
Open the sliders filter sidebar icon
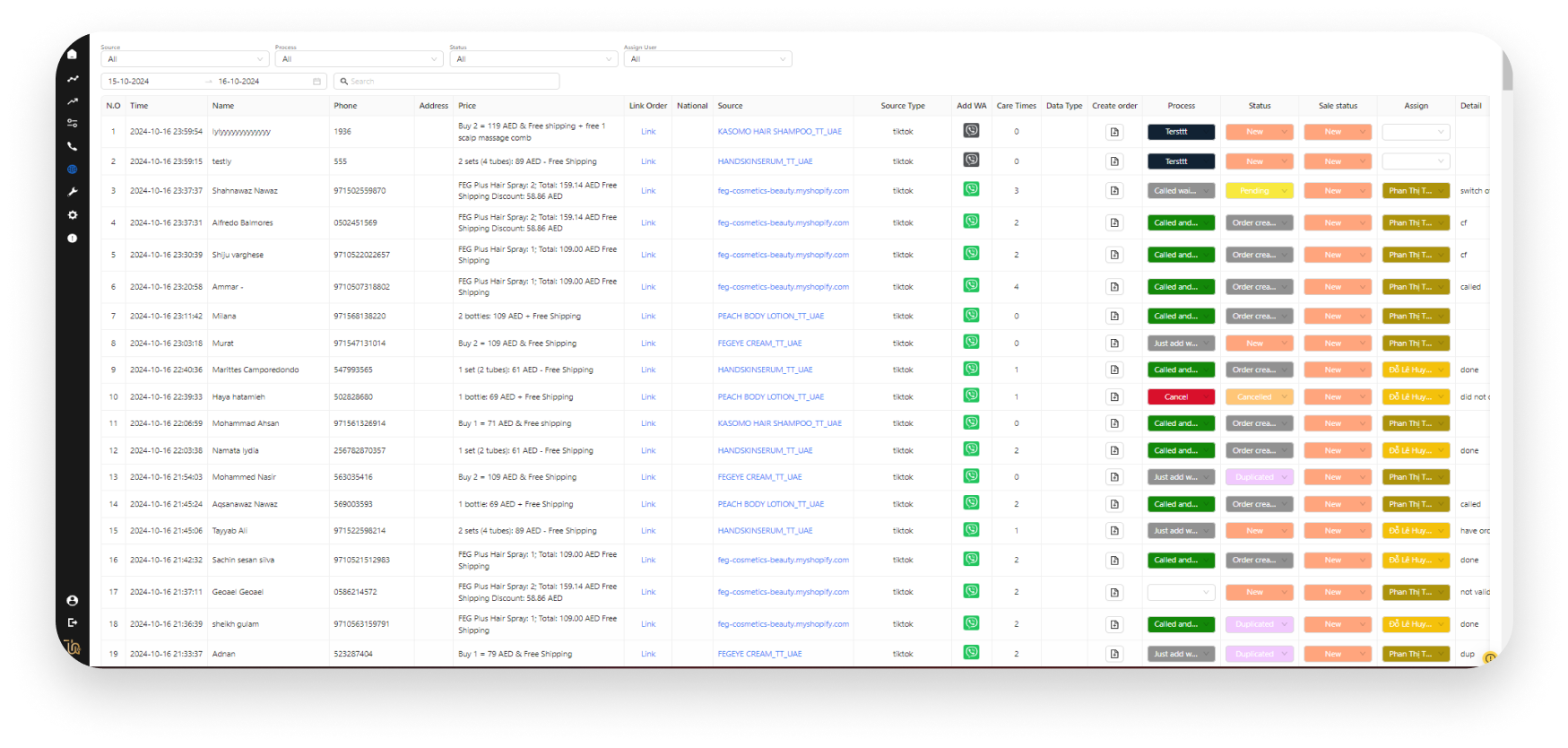click(73, 123)
